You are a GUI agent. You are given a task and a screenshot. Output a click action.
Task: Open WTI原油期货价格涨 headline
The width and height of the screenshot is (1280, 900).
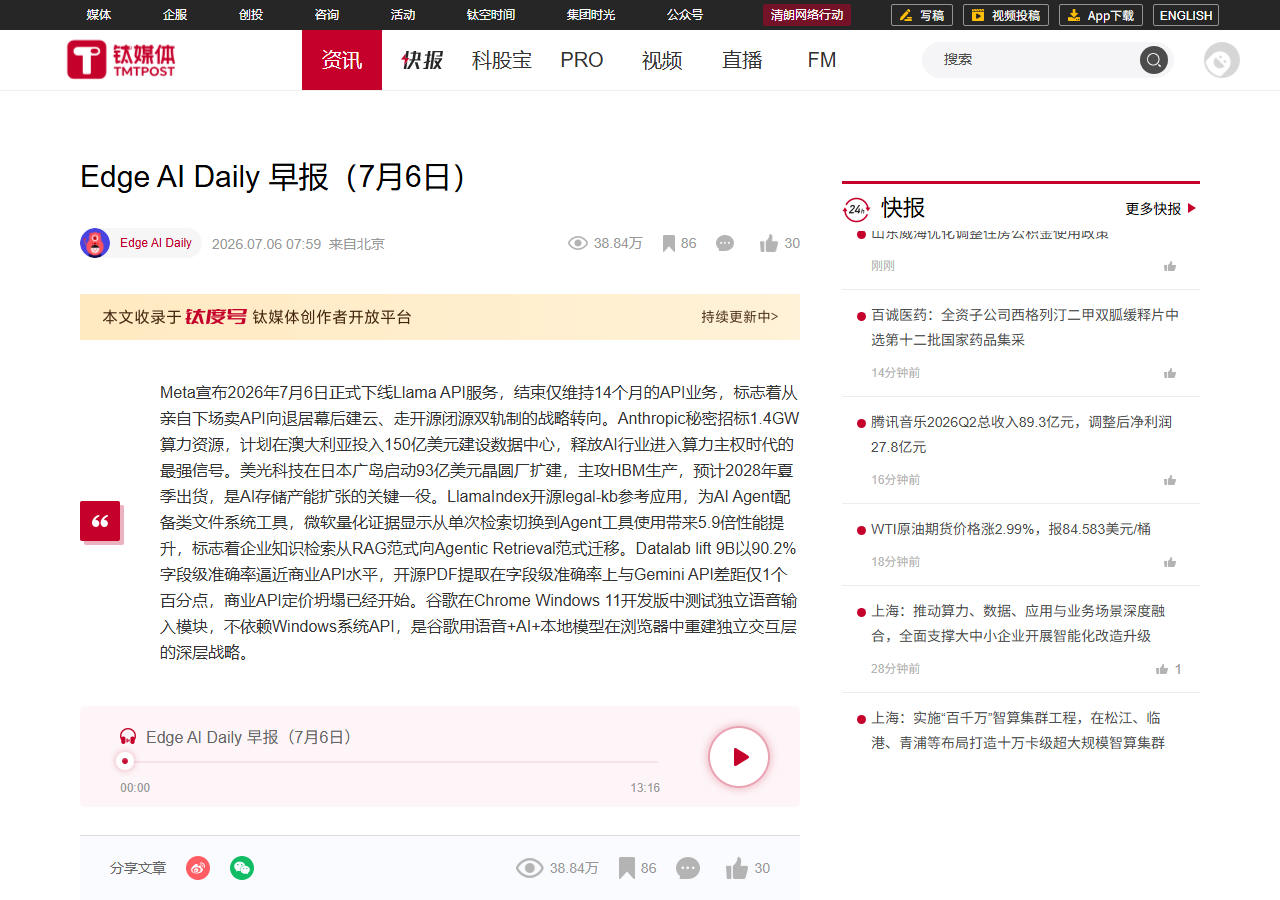pyautogui.click(x=1011, y=529)
